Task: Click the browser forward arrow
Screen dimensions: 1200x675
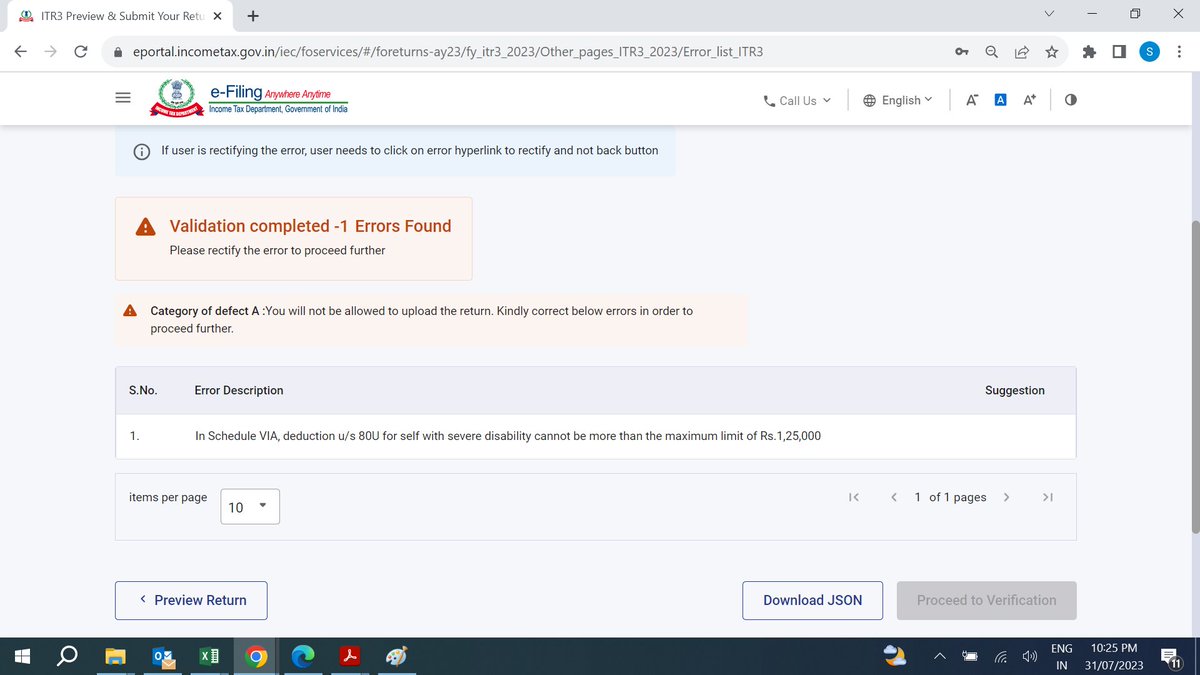Action: tap(51, 52)
